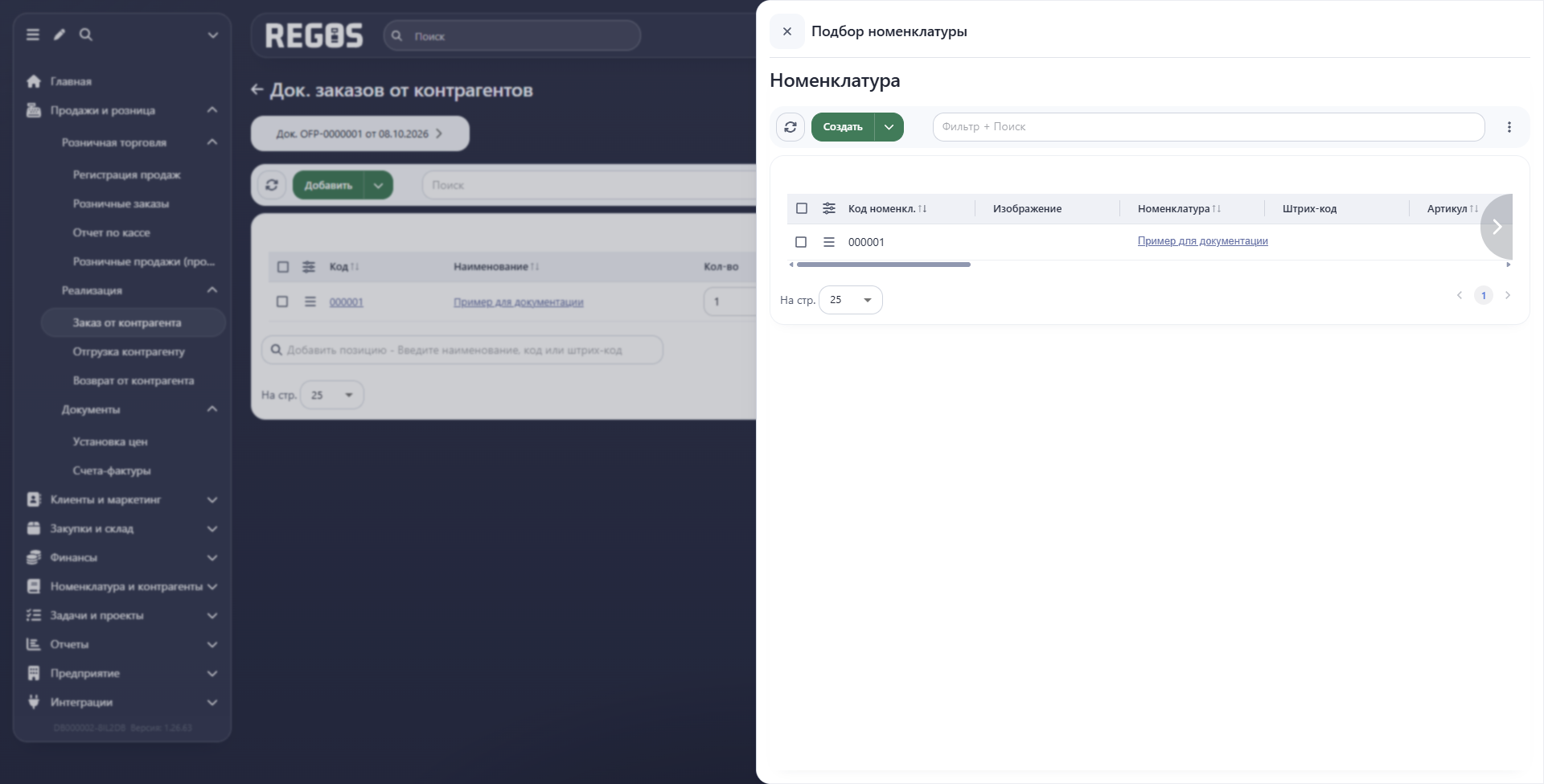Expand the Закупки и склад section
This screenshot has height=784, width=1544.
[x=212, y=528]
